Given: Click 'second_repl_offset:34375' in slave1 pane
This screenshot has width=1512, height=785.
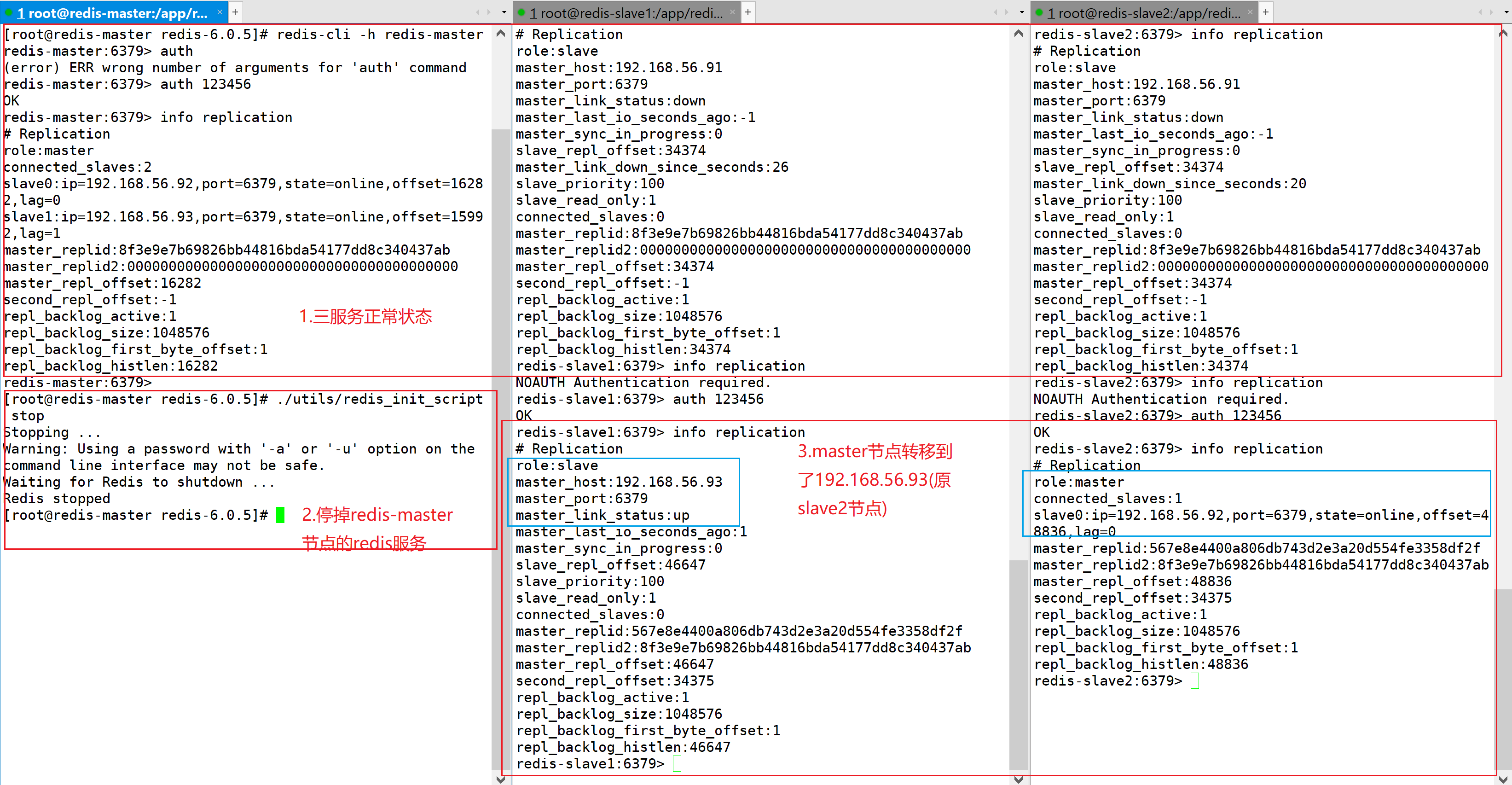Looking at the screenshot, I should coord(615,680).
